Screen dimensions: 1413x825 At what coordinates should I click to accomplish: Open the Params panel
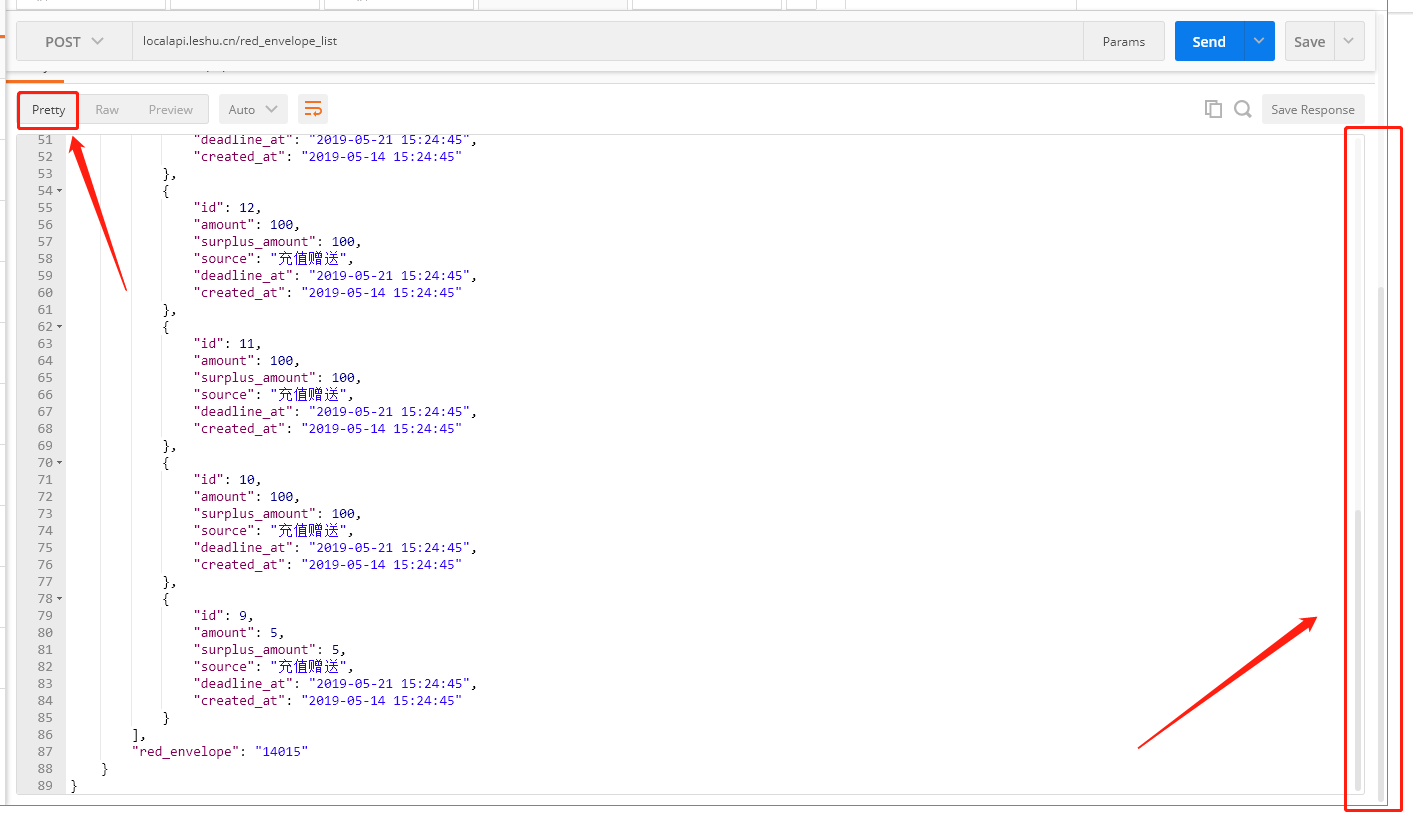(1124, 41)
